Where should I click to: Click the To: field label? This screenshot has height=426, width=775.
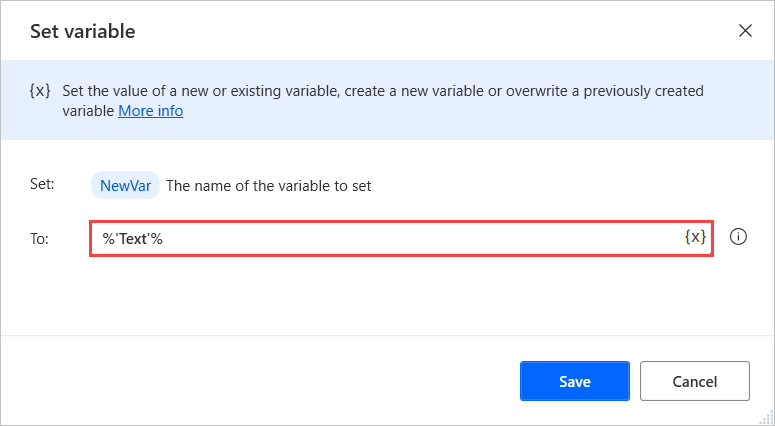point(40,238)
